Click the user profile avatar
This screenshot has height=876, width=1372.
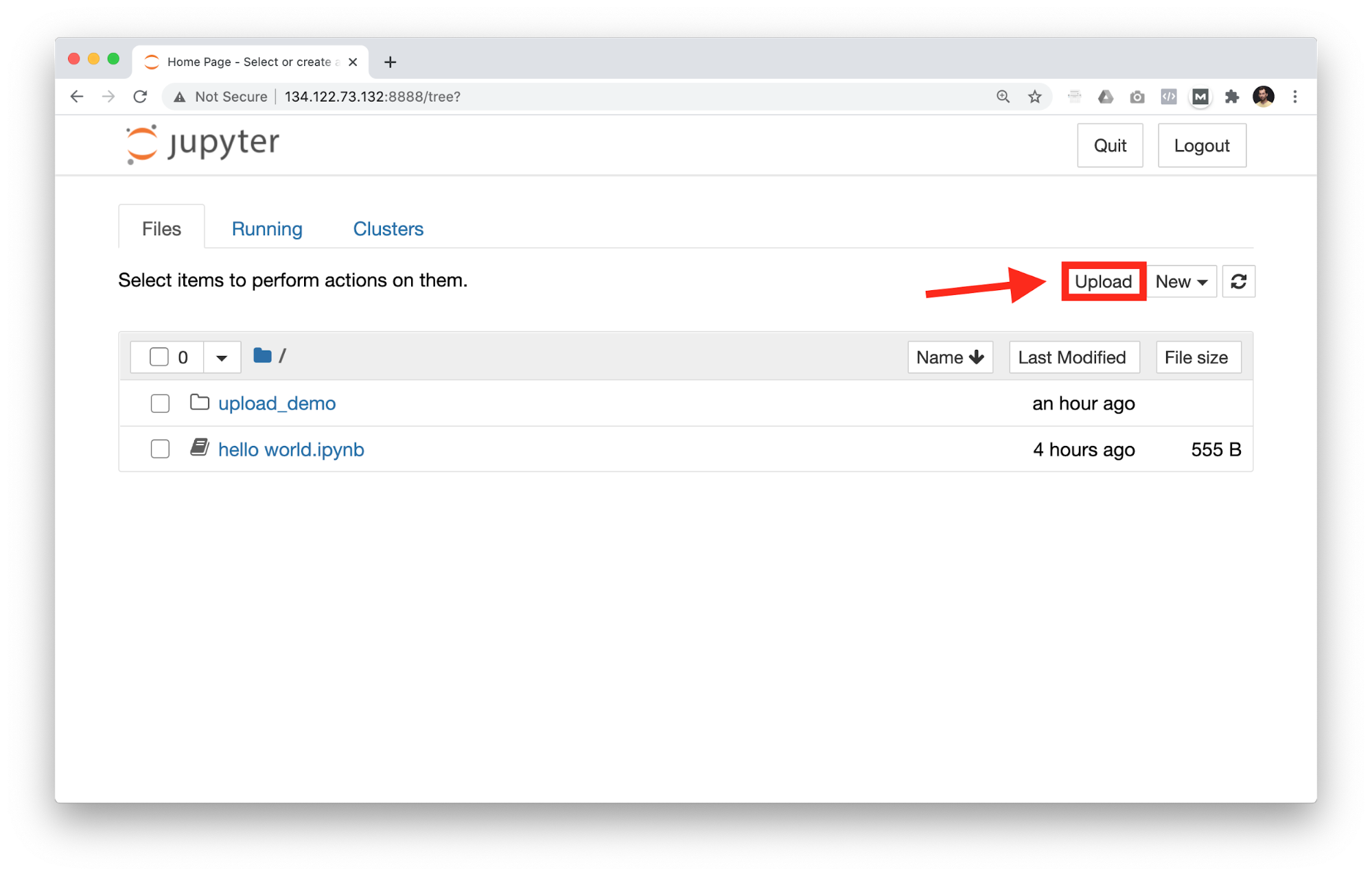[x=1263, y=97]
